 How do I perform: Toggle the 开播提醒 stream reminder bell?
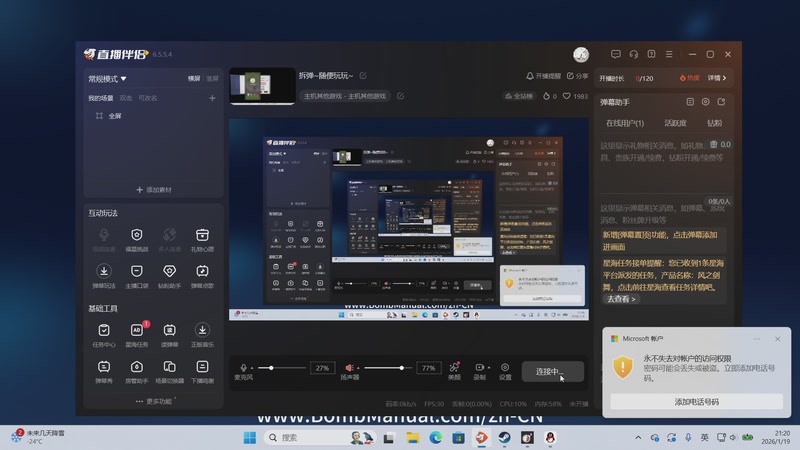point(543,76)
